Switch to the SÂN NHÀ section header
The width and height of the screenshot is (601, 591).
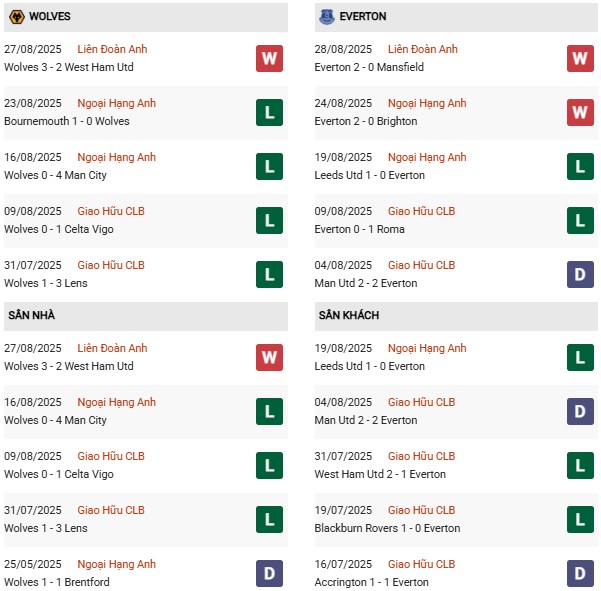32,315
